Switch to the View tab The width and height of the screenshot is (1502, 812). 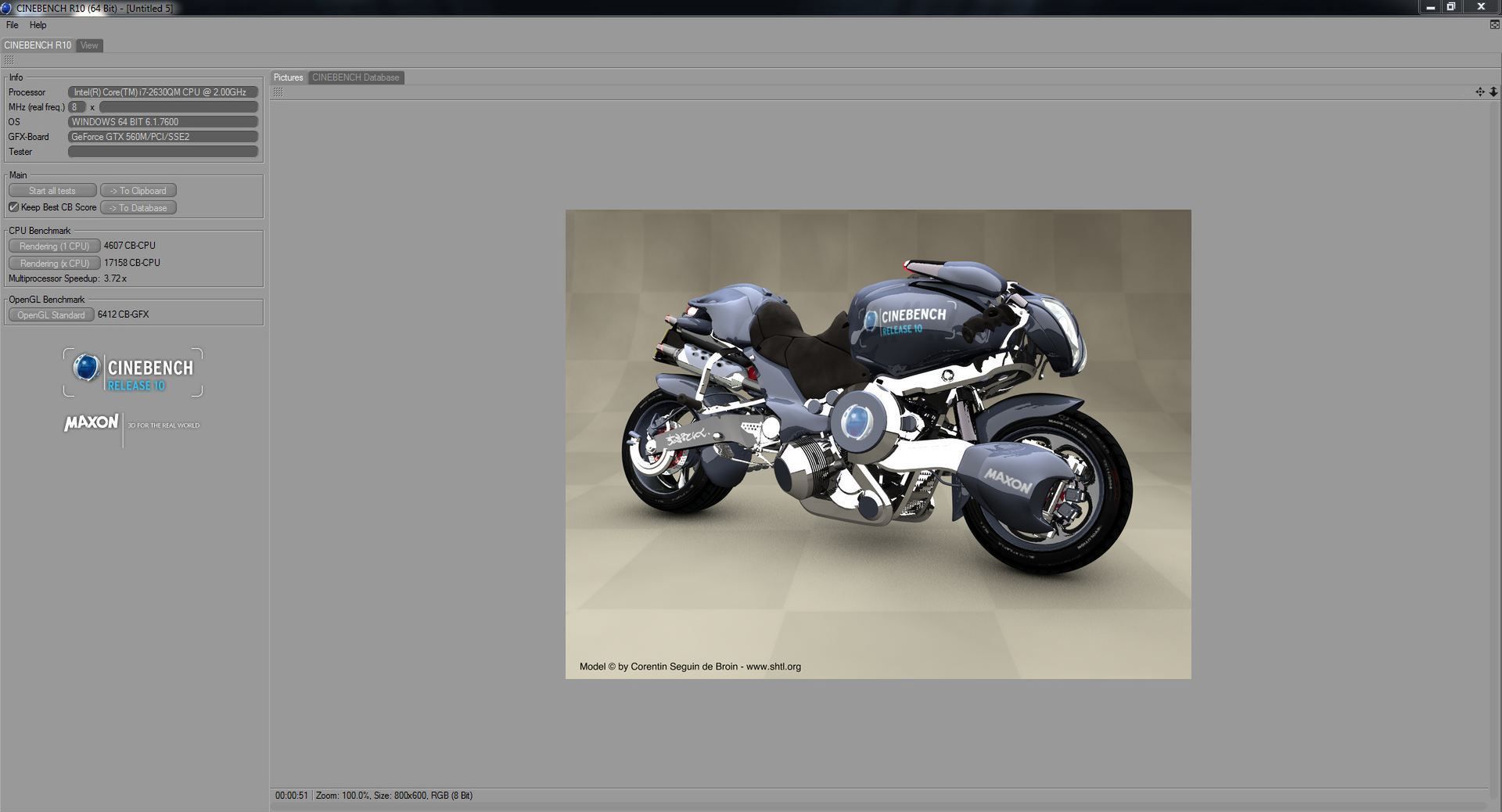(89, 45)
